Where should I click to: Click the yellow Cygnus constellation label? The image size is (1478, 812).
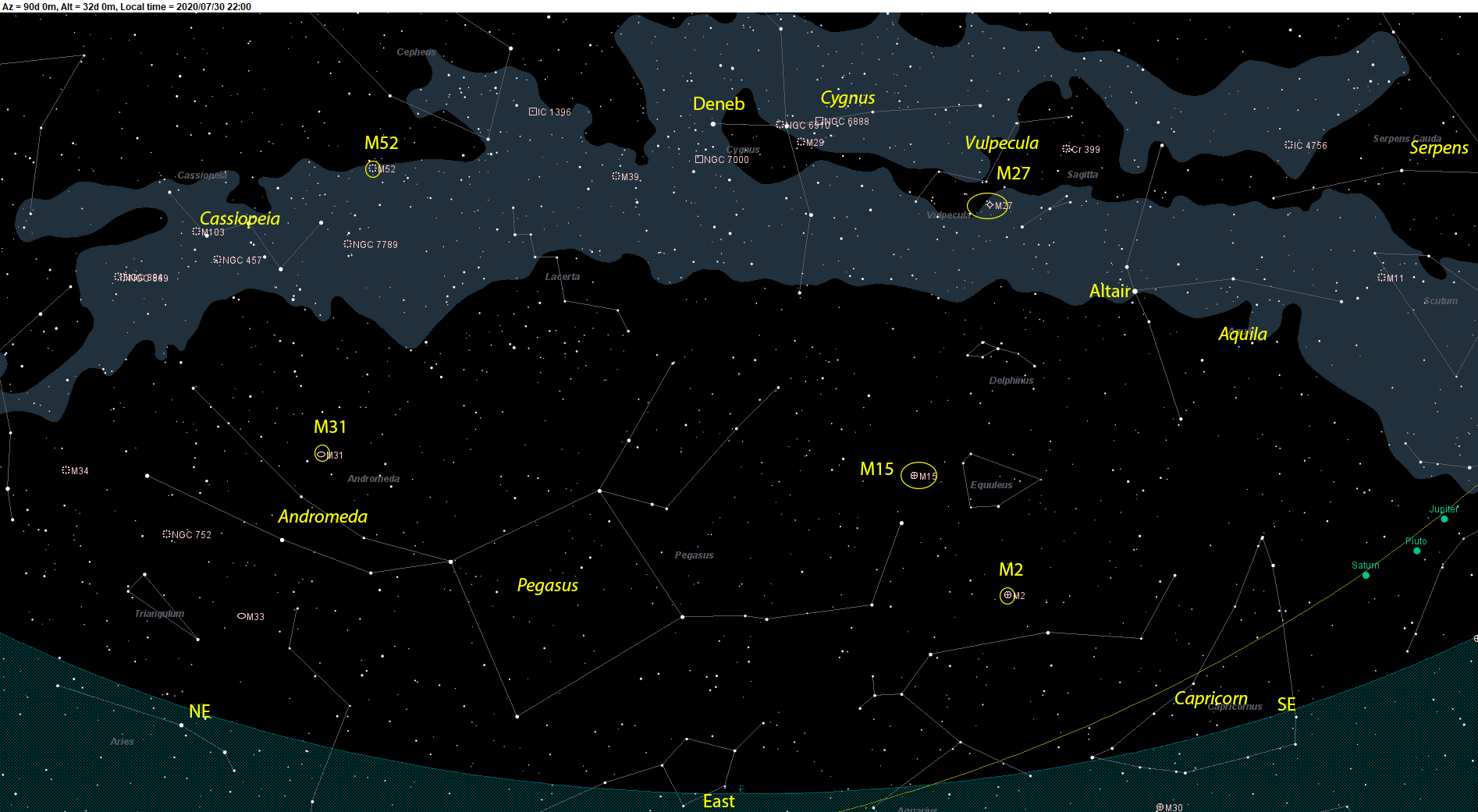click(847, 98)
